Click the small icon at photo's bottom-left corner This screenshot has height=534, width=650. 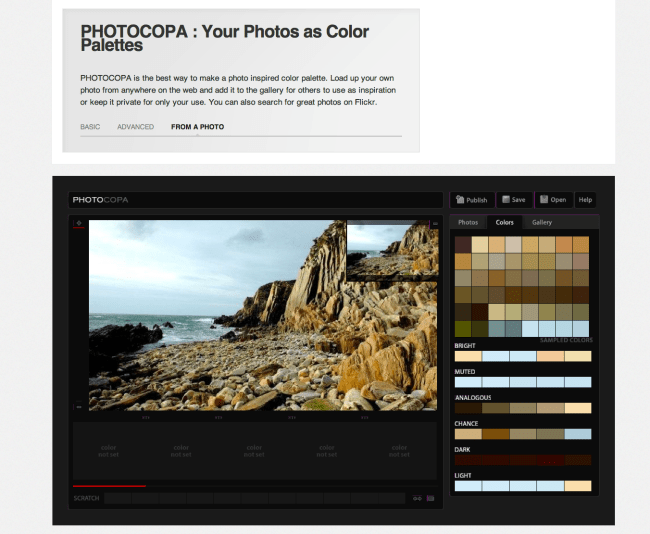(x=79, y=406)
